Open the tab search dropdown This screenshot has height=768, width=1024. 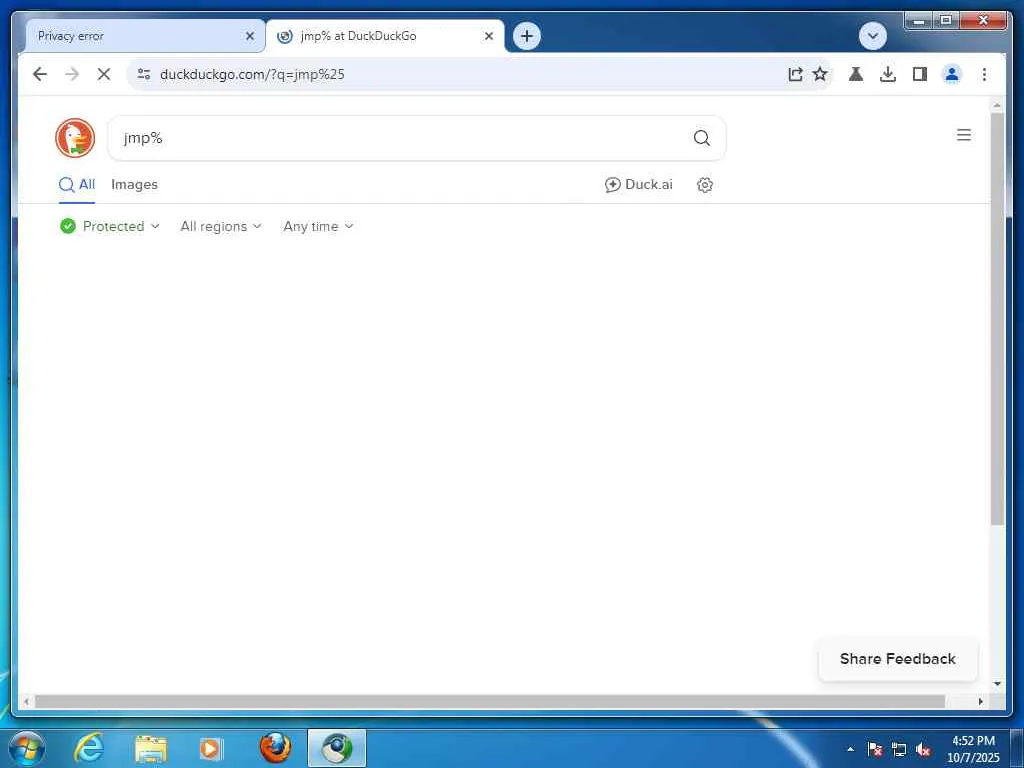[872, 36]
